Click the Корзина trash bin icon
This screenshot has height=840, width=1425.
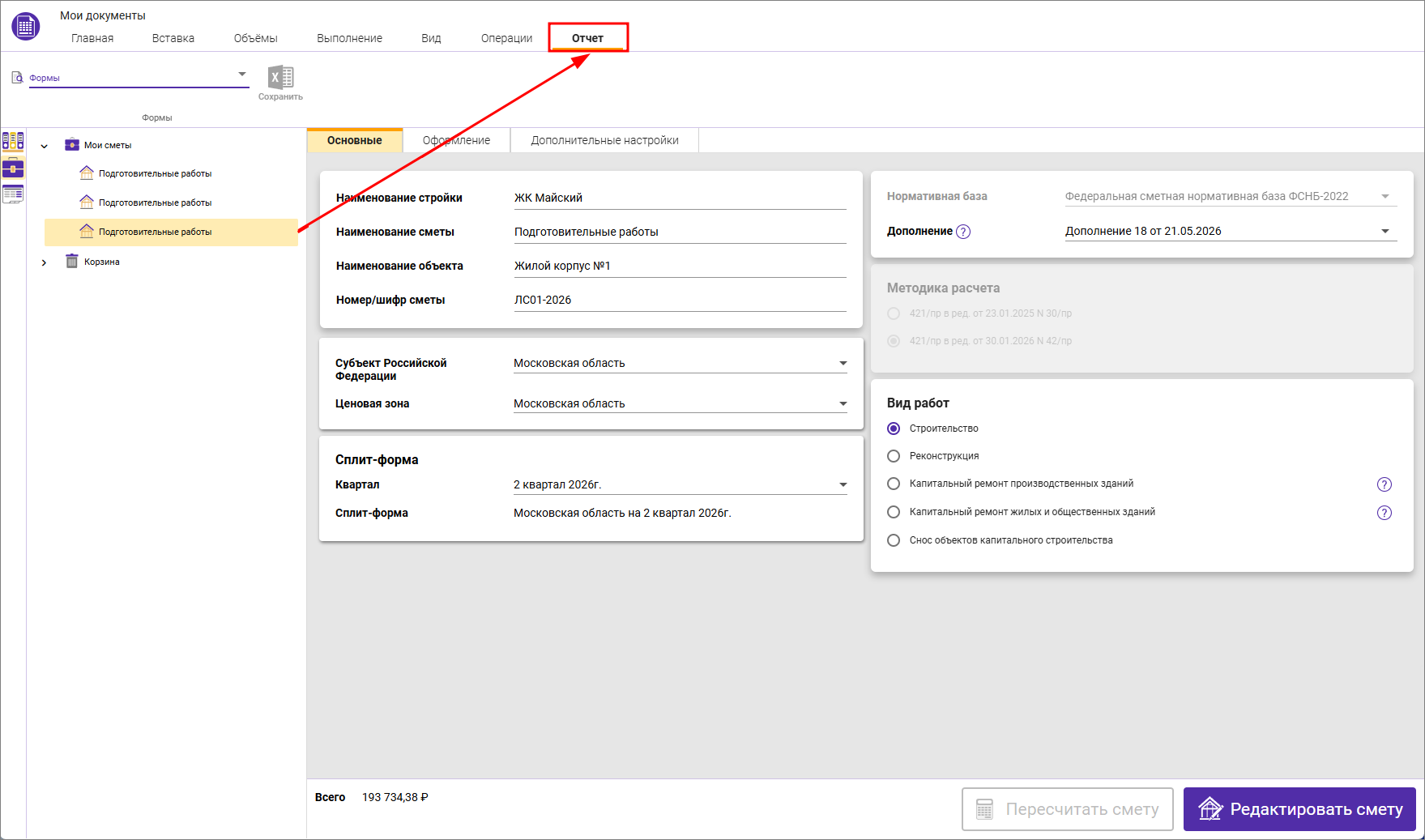(72, 261)
